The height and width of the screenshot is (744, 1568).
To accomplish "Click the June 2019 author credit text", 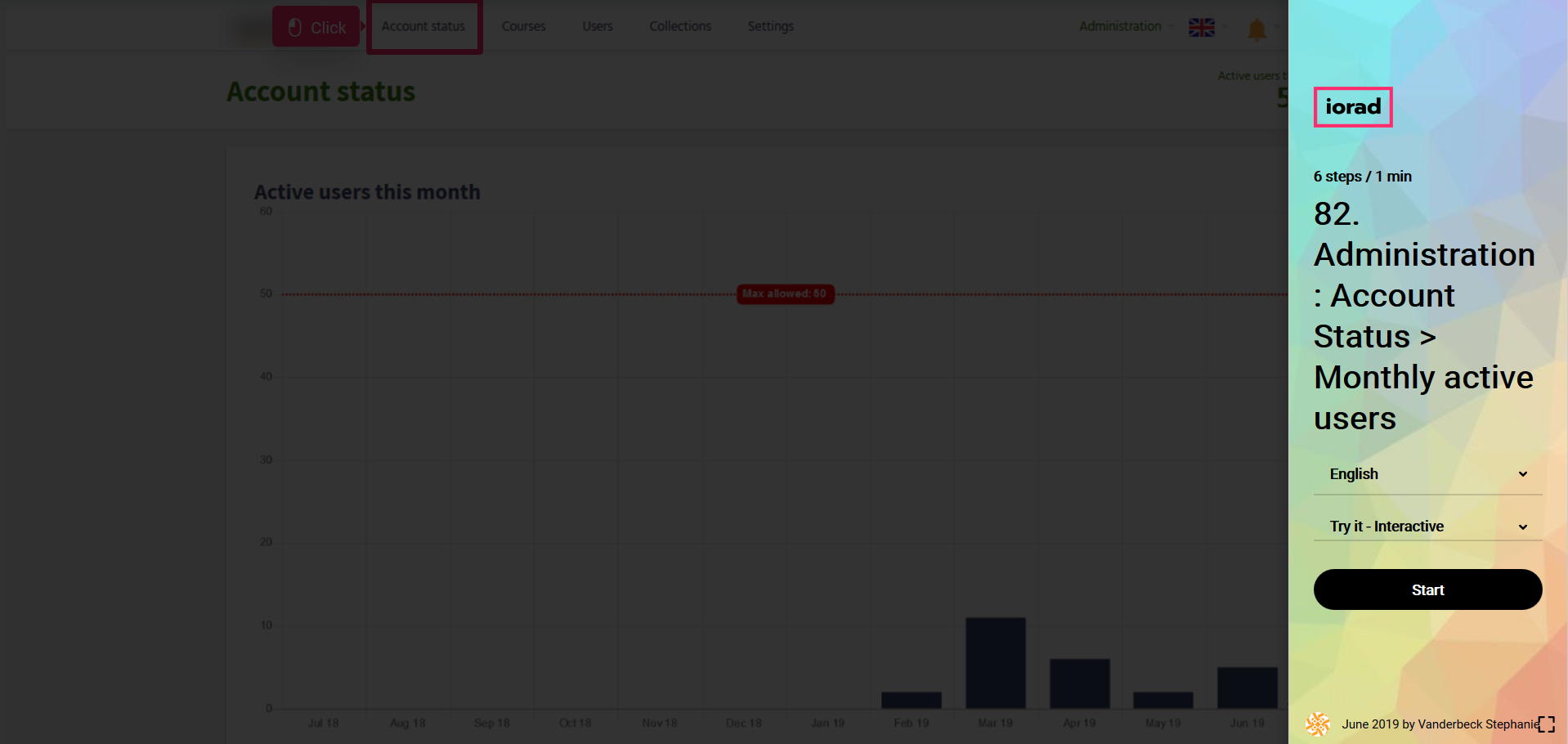I will 1439,724.
